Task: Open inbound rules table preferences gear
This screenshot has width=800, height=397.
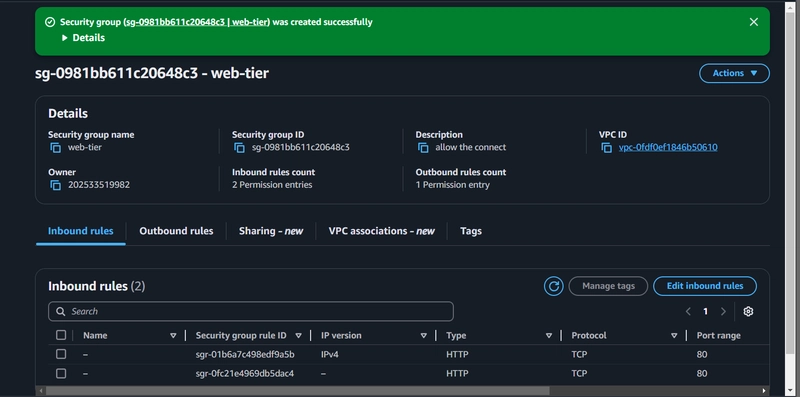Action: point(748,311)
